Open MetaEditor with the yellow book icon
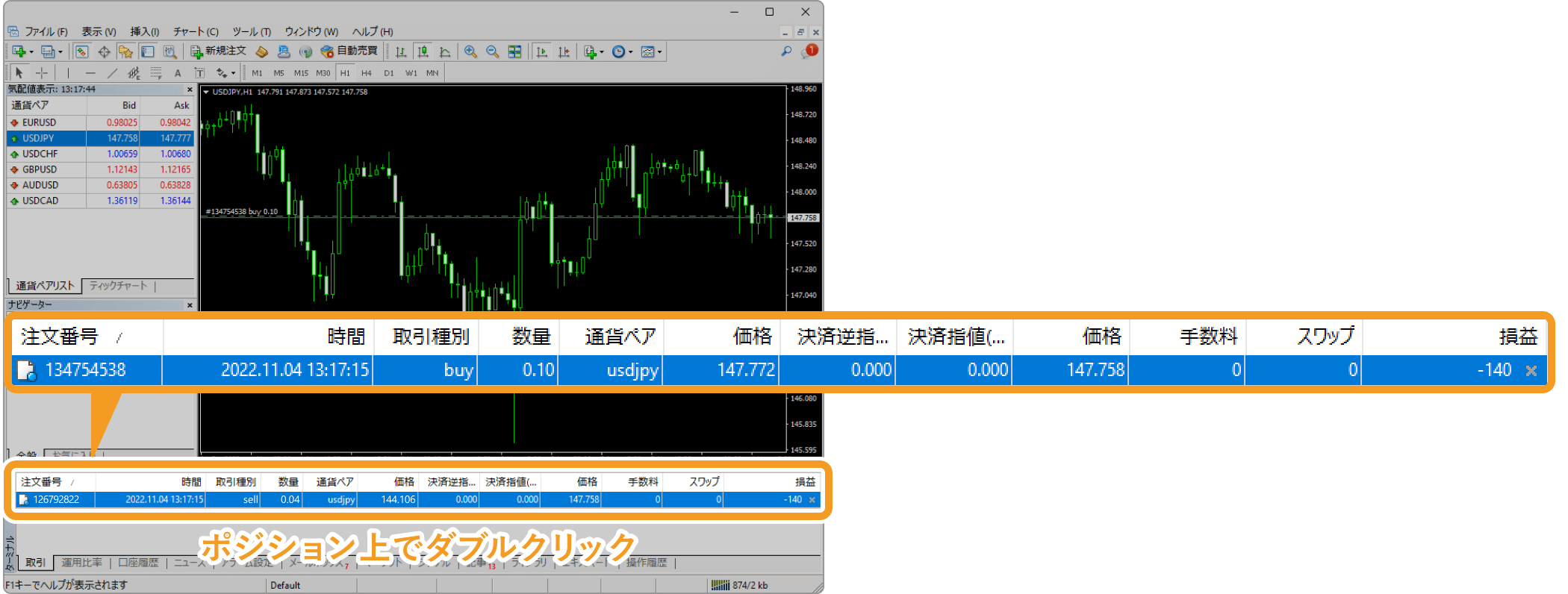 pyautogui.click(x=261, y=51)
